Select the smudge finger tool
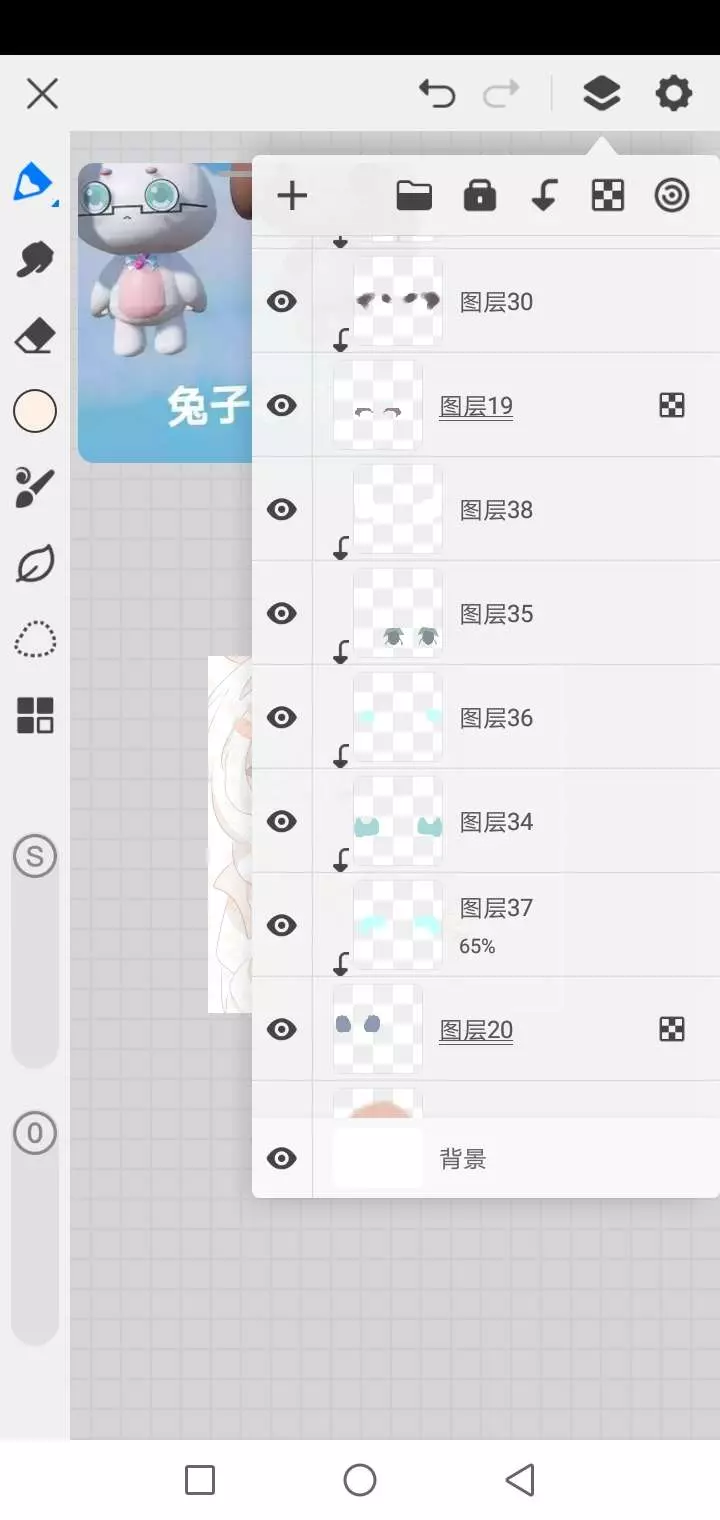This screenshot has width=720, height=1520. [35, 259]
